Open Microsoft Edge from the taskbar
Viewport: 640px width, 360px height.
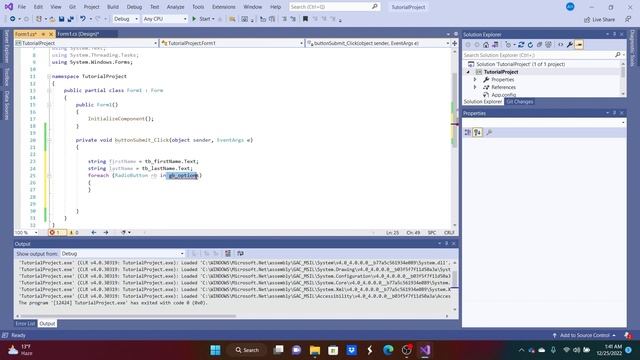(388, 350)
